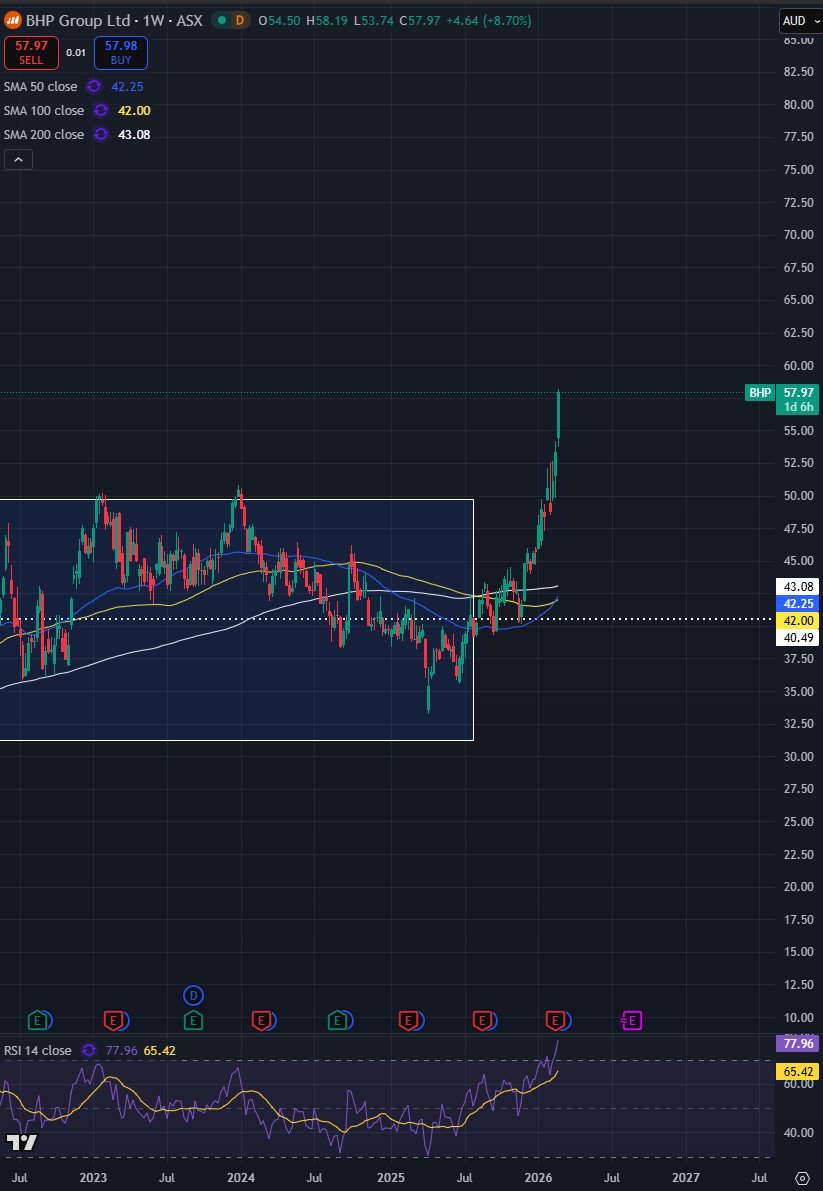Click the latest green weekly candle
Image resolution: width=823 pixels, height=1191 pixels.
click(559, 415)
